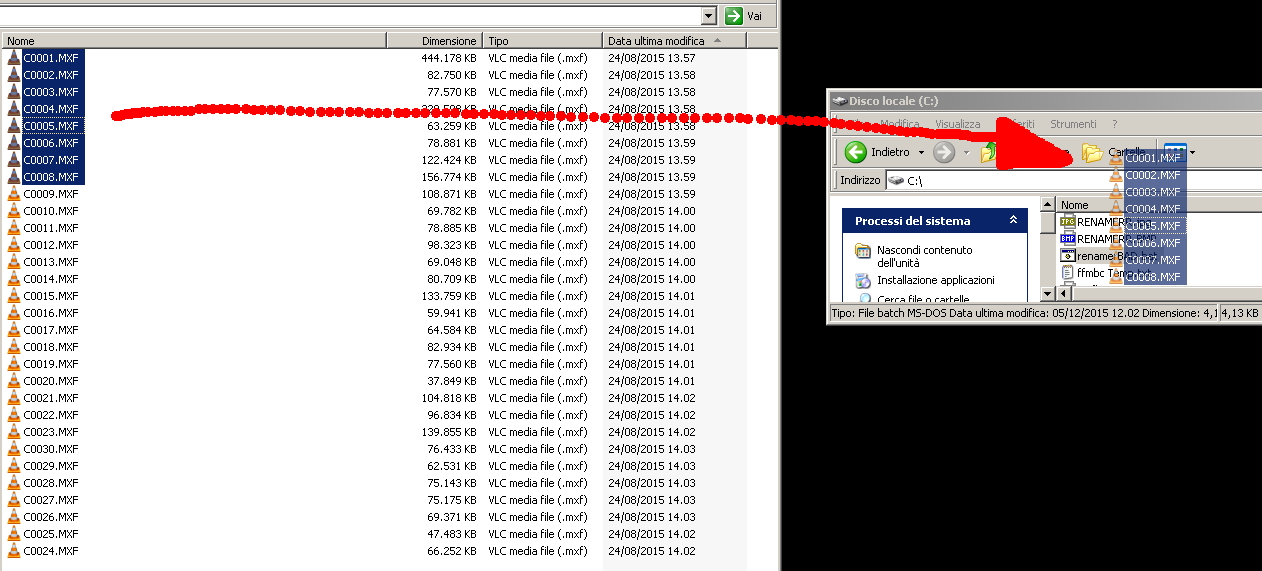Click the green Vai arrow icon
Viewport: 1262px width, 571px height.
click(x=734, y=16)
